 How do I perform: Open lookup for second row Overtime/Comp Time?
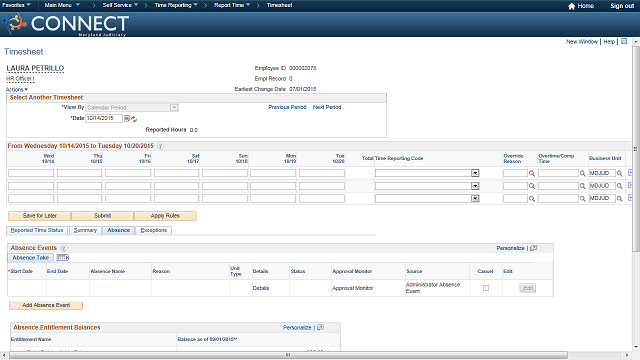click(x=582, y=186)
